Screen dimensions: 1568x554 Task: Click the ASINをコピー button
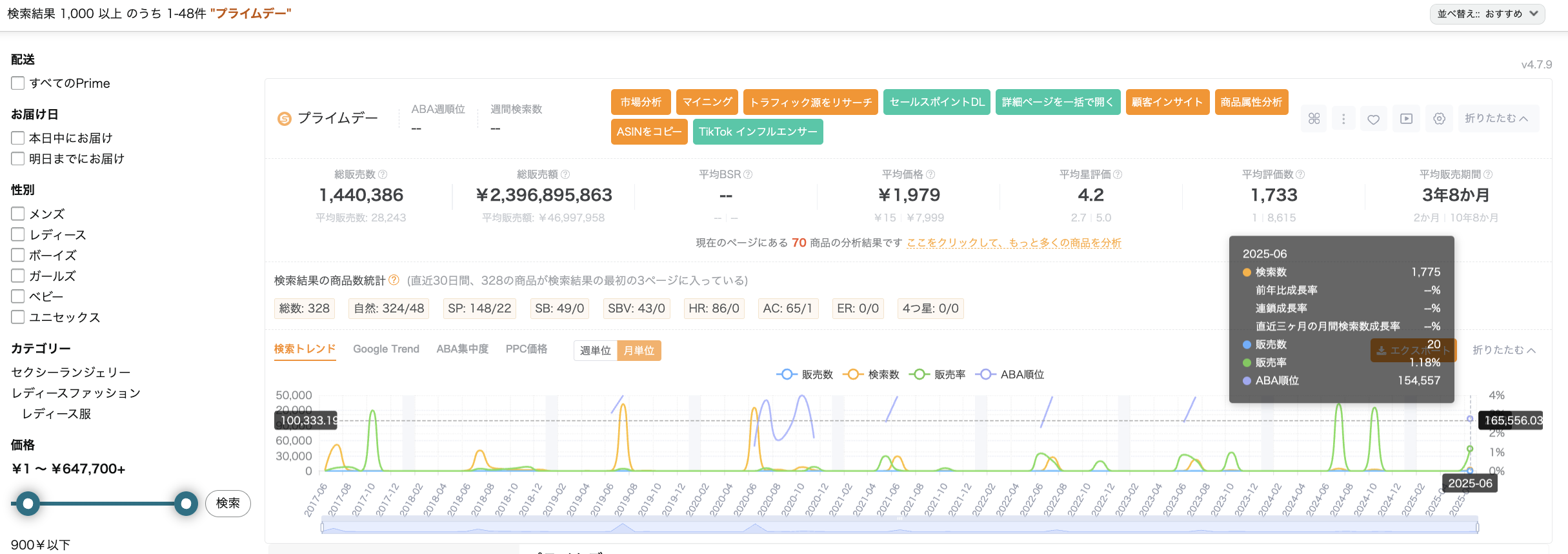(649, 132)
